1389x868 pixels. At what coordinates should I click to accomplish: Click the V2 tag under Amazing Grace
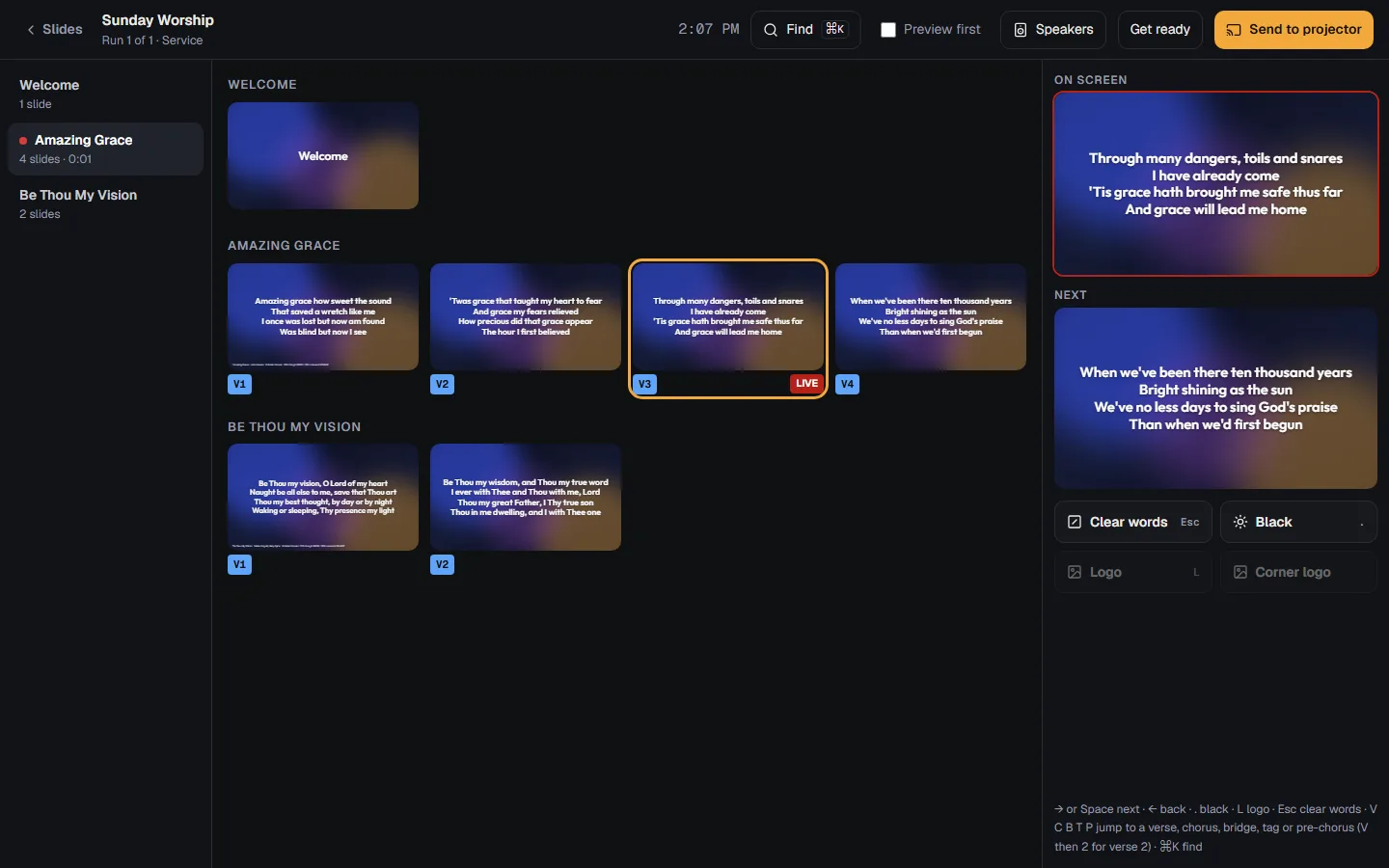pos(443,384)
